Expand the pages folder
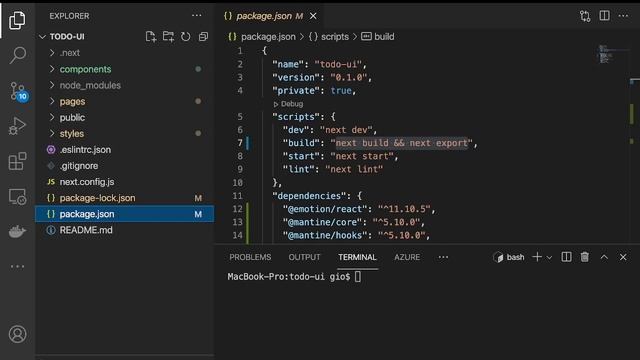The image size is (640, 360). coord(124,101)
